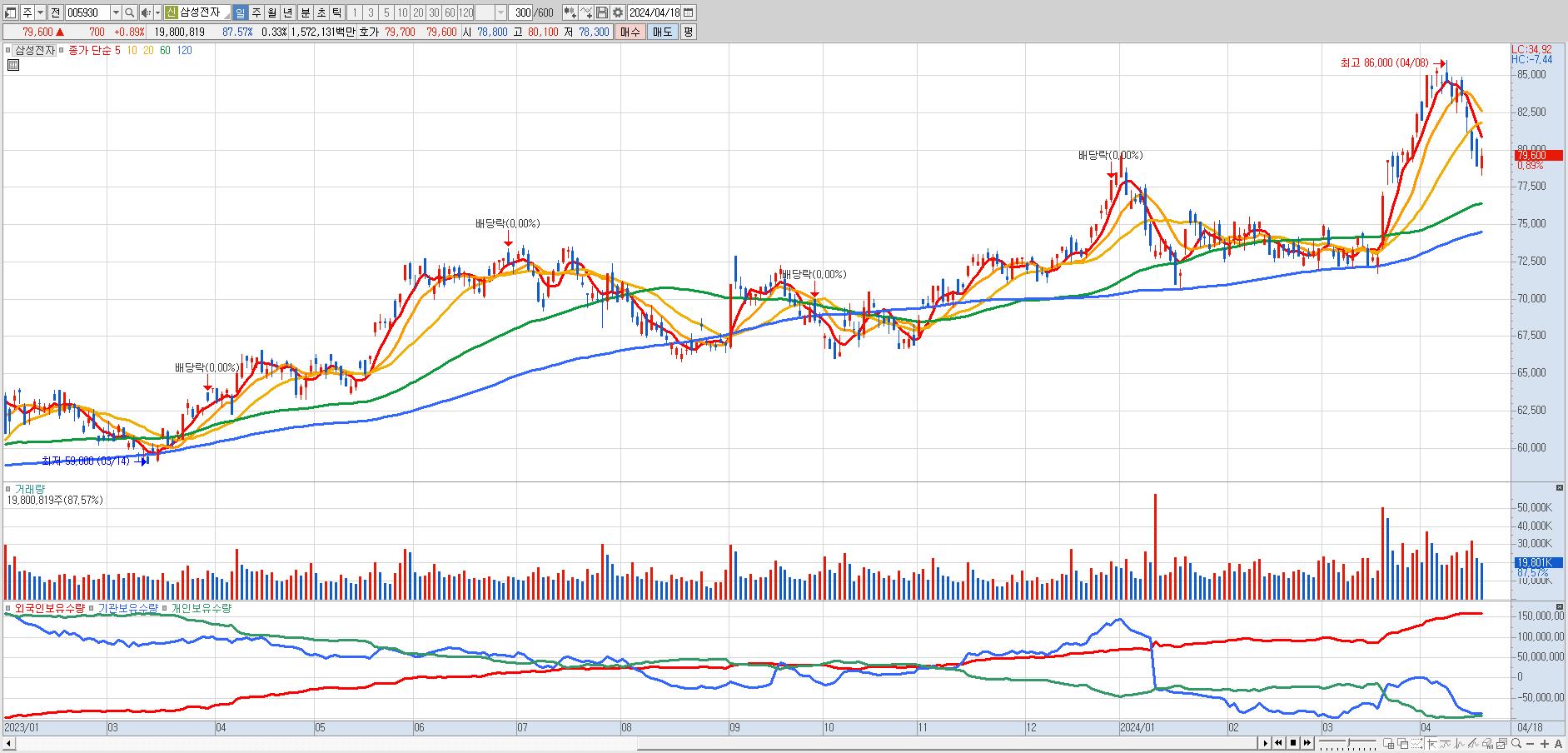
Task: Click the grid table icon below 삼성전자 label
Action: pyautogui.click(x=13, y=65)
